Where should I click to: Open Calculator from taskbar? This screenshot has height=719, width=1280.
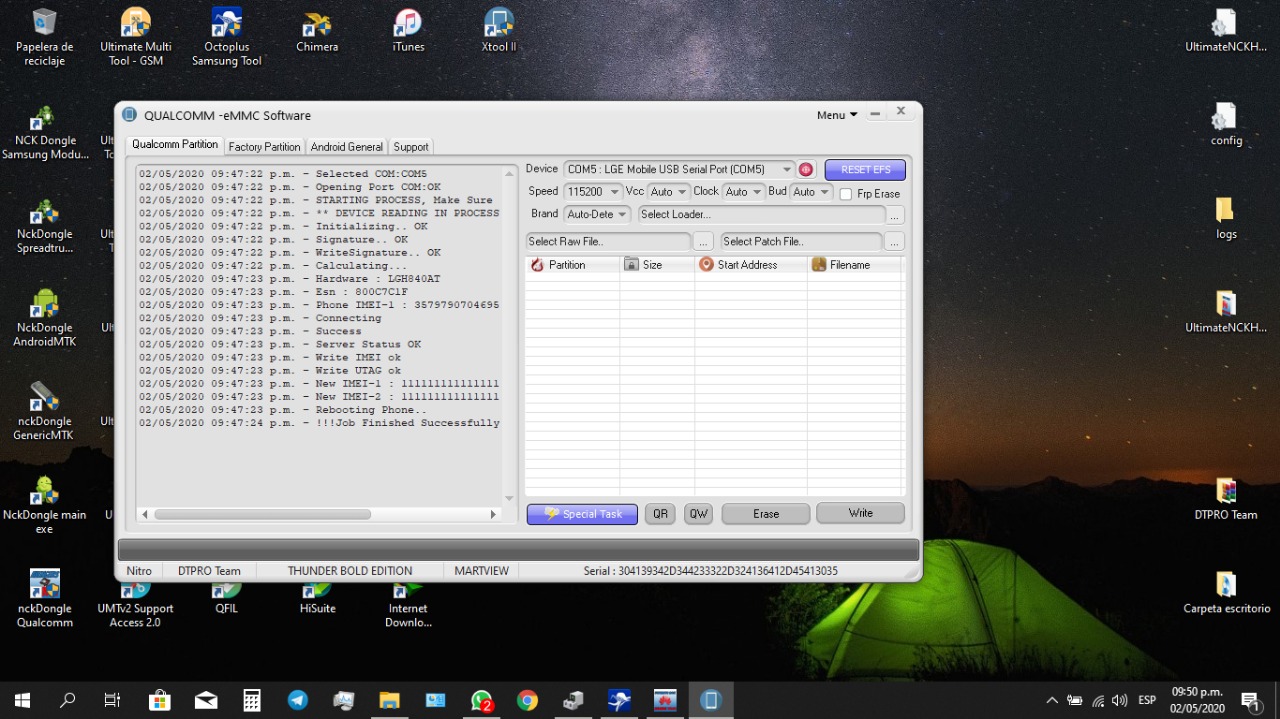click(x=252, y=700)
